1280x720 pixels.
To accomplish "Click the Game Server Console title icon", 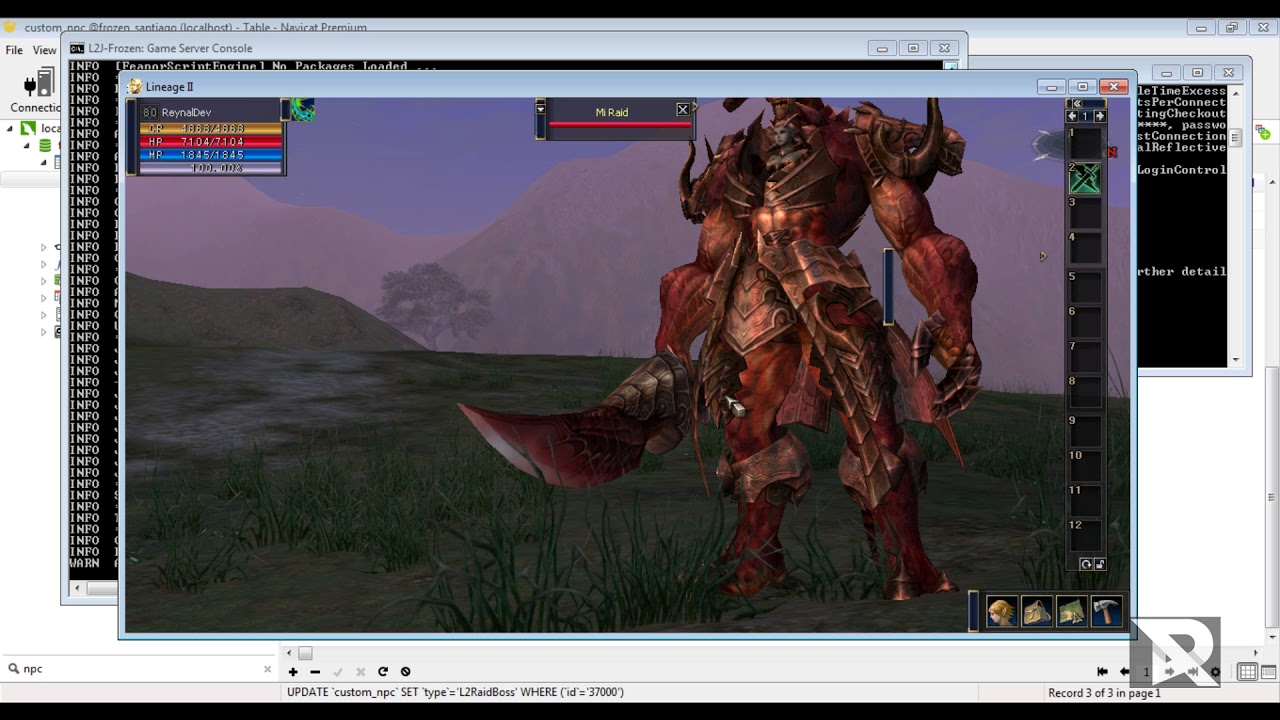I will [77, 48].
